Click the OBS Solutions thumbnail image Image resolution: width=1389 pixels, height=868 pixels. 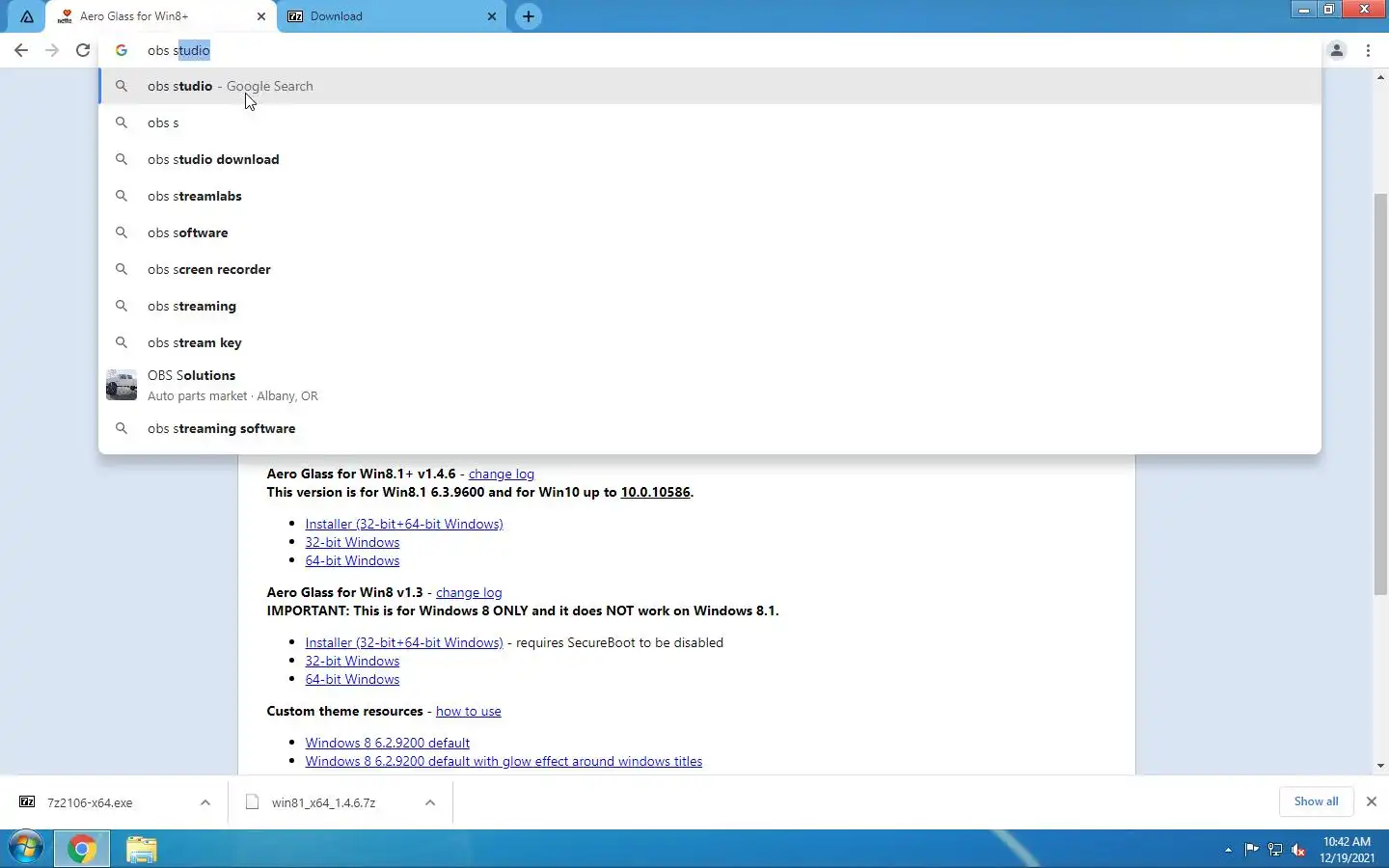coord(122,385)
